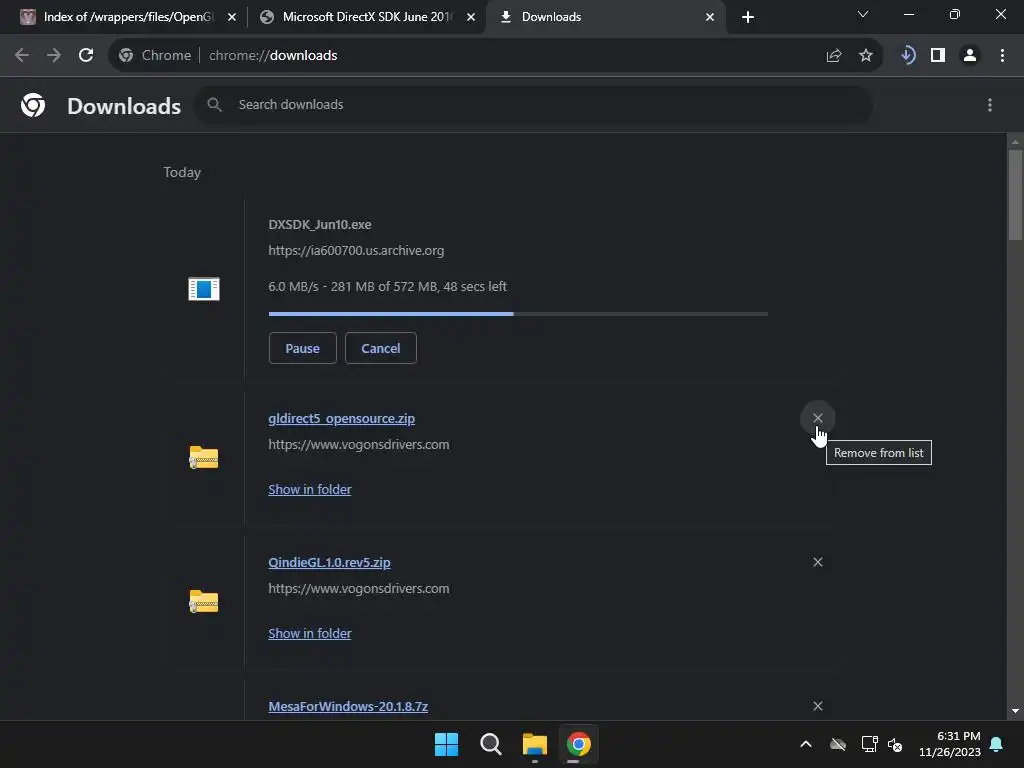Screen dimensions: 1024x768
Task: Close the Downloads tab
Action: [x=710, y=17]
